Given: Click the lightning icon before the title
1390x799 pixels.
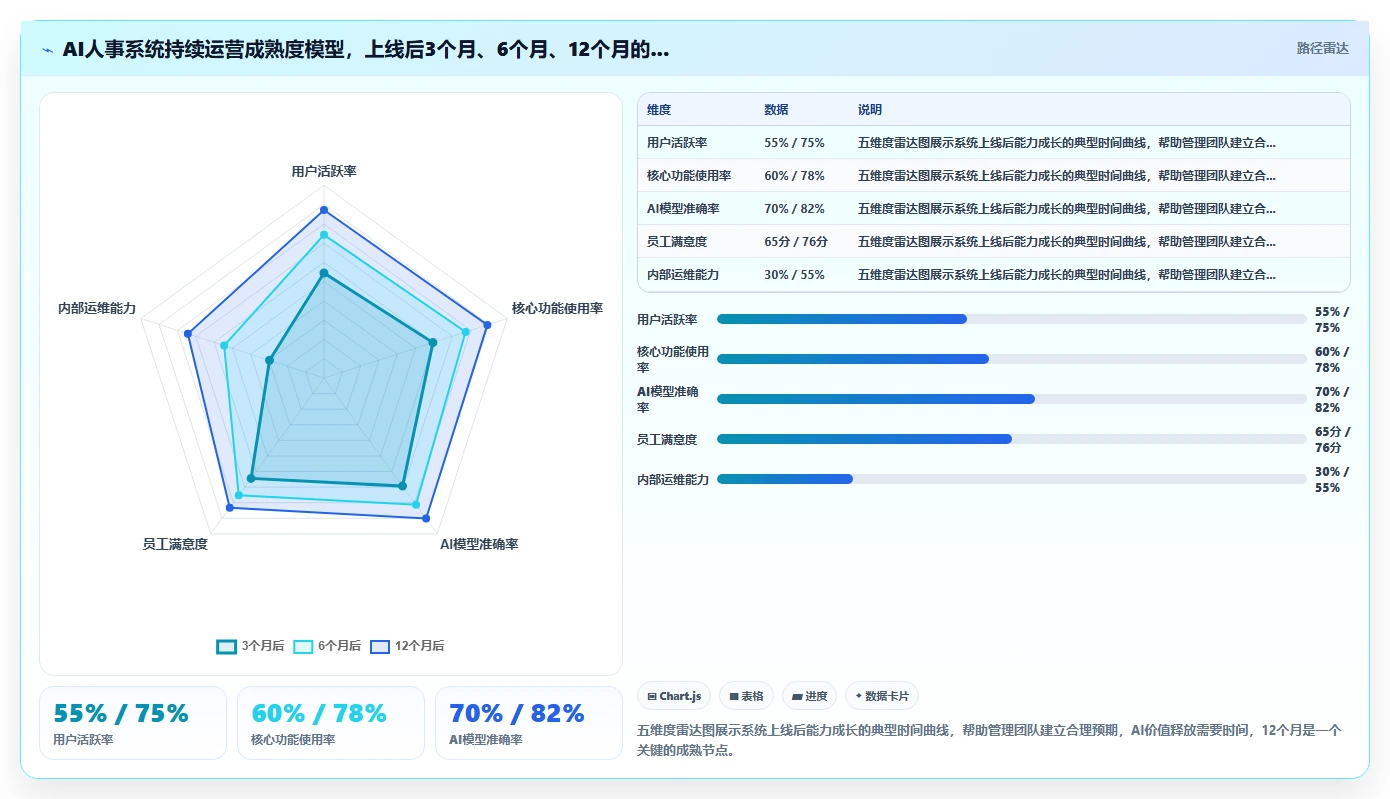Looking at the screenshot, I should point(48,50).
